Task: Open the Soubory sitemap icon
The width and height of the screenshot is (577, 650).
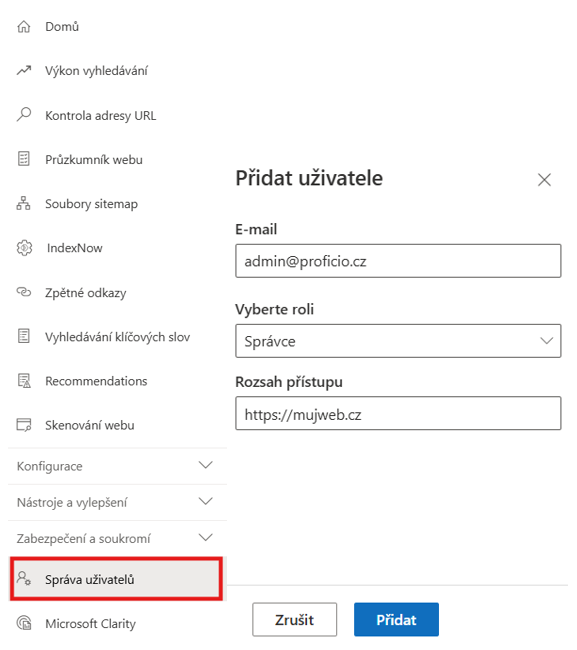Action: (x=24, y=204)
